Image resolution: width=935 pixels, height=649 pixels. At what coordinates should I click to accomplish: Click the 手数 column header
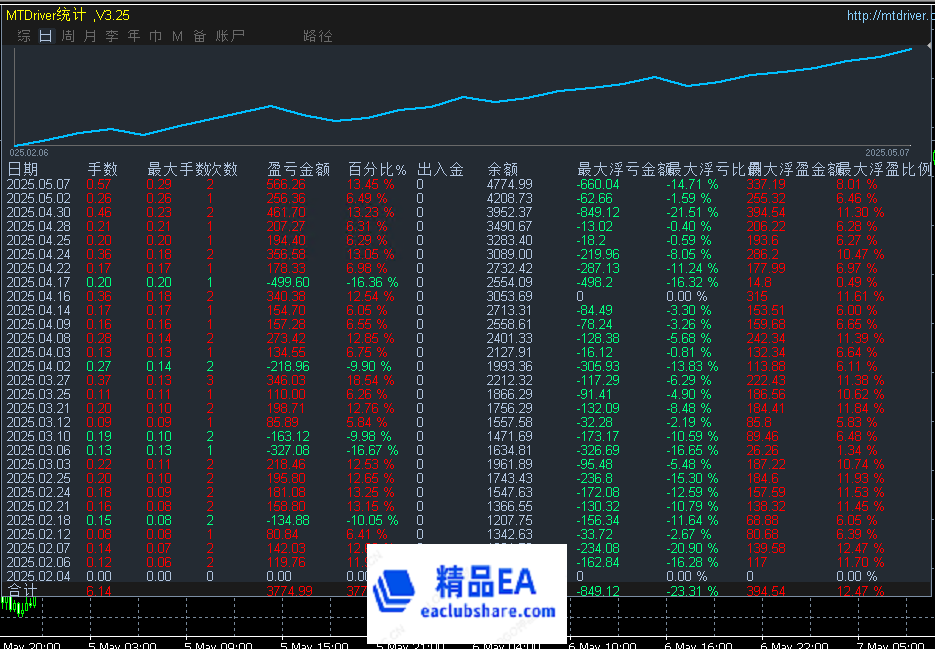(102, 170)
